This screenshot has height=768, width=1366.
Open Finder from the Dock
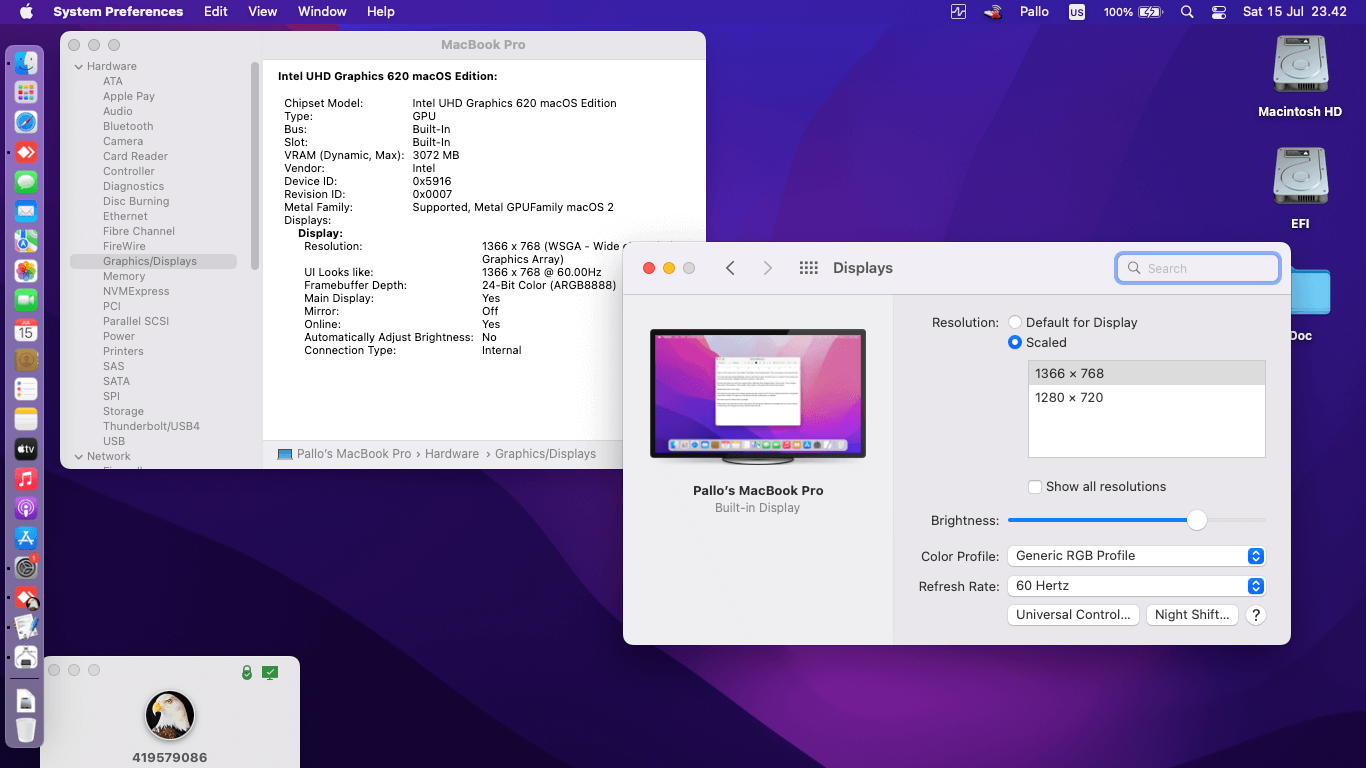point(26,63)
